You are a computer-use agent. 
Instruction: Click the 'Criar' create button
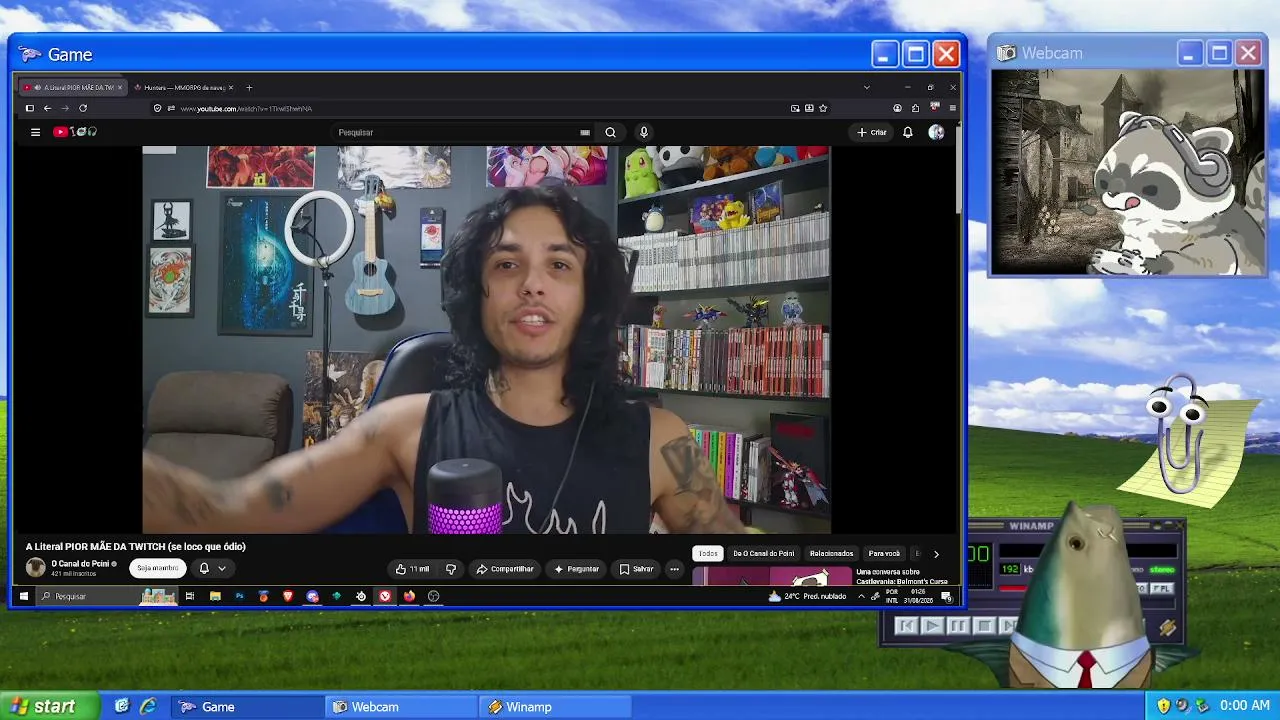pyautogui.click(x=872, y=132)
